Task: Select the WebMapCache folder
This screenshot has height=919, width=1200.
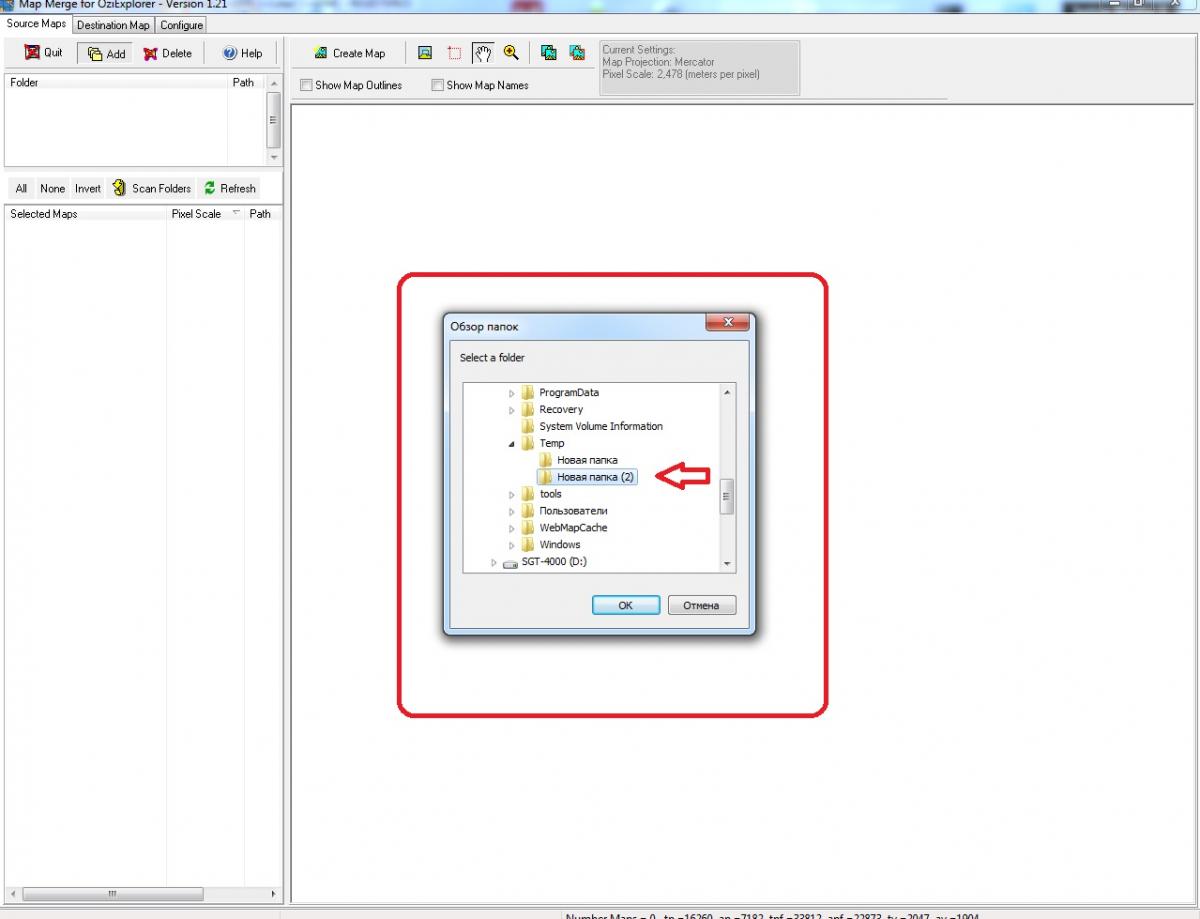Action: 573,528
